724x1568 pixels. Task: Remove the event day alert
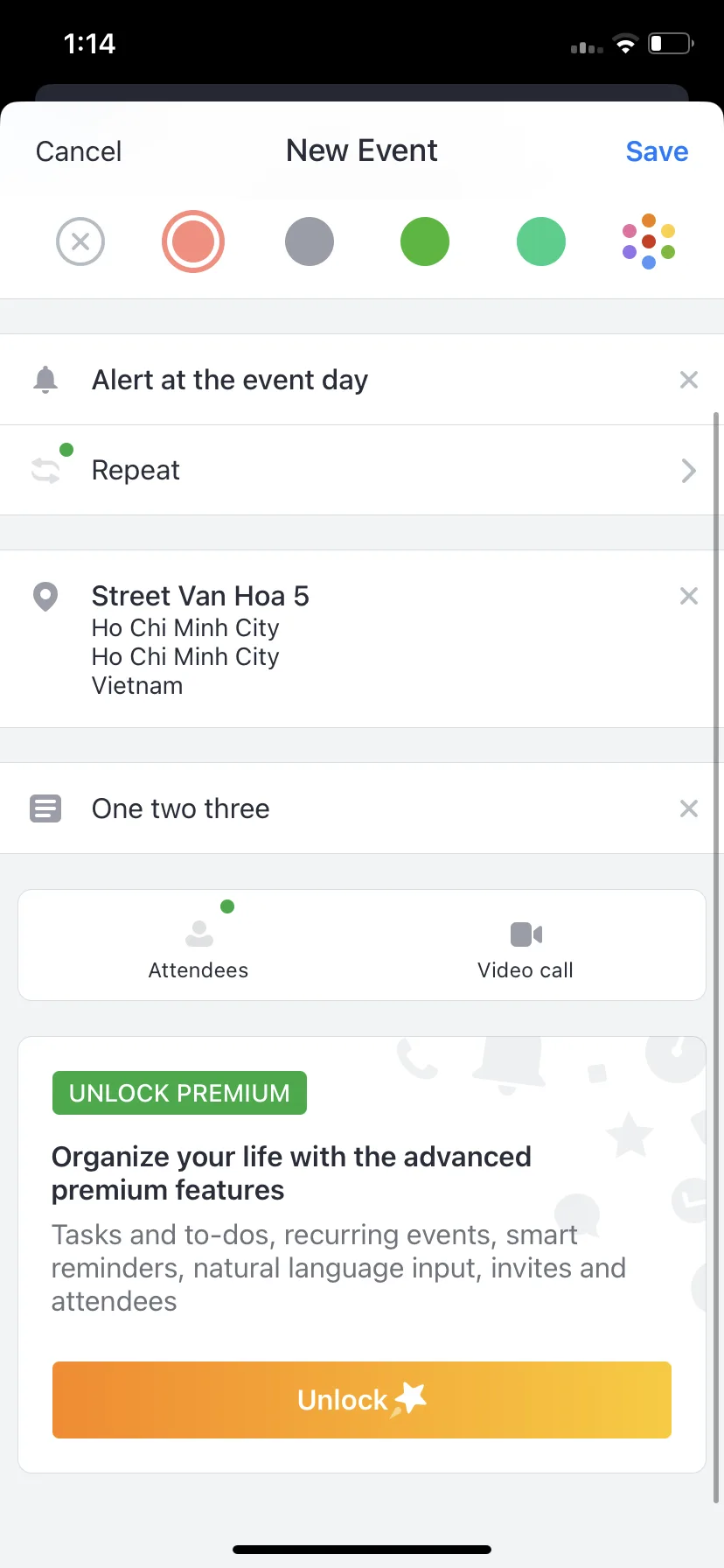tap(689, 380)
